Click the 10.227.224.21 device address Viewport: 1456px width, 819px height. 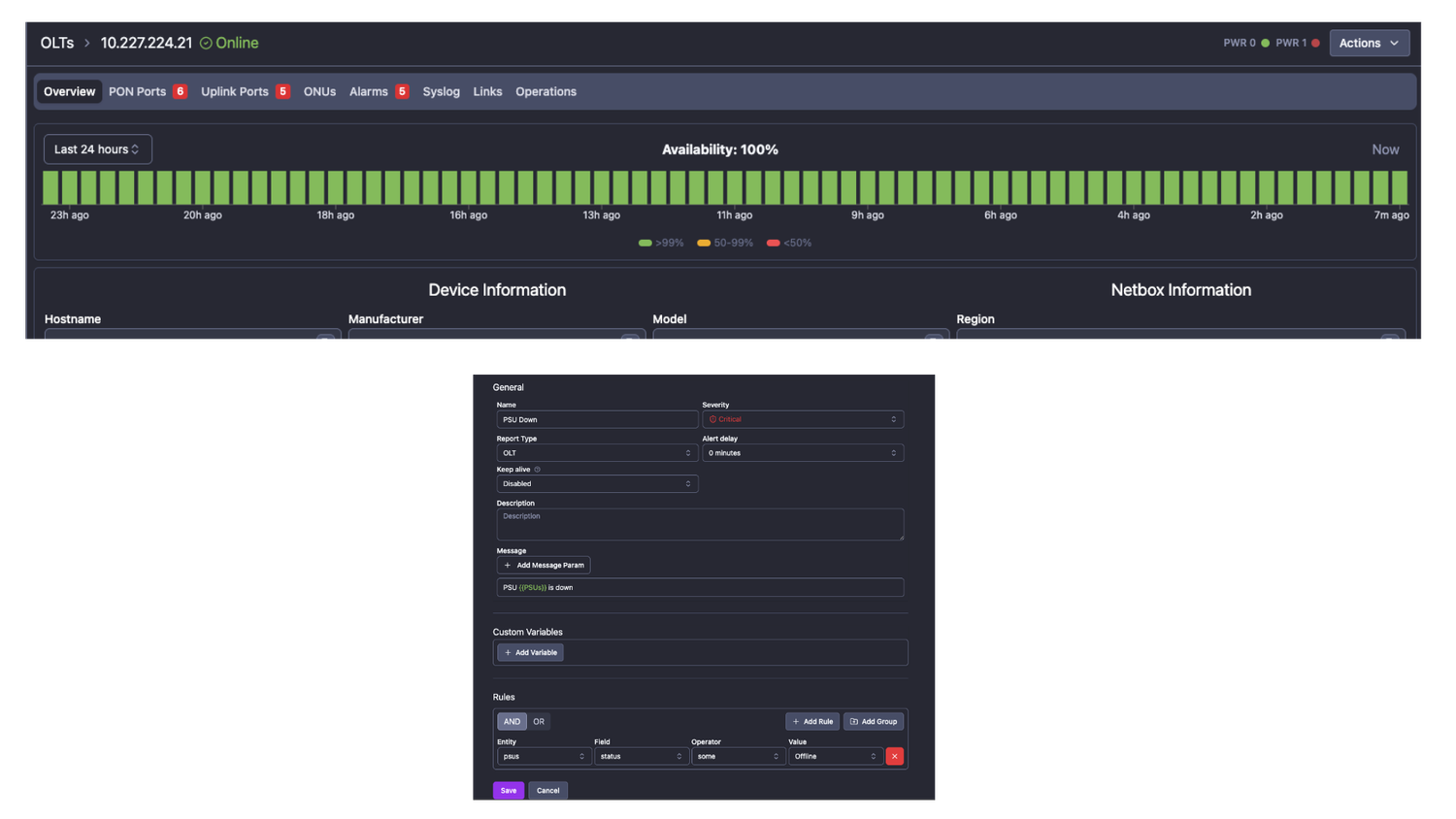tap(147, 43)
